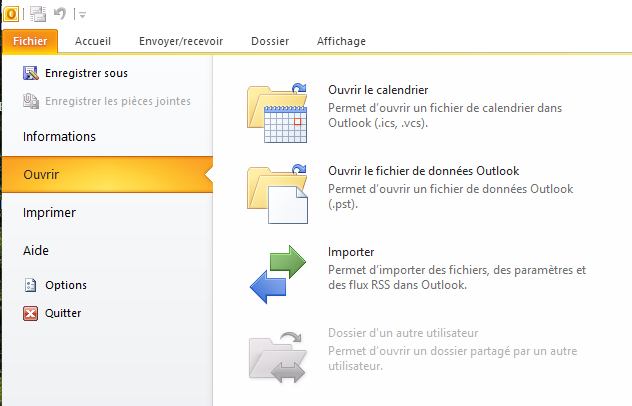Select Informations in the backstage menu
The width and height of the screenshot is (632, 406).
point(59,136)
